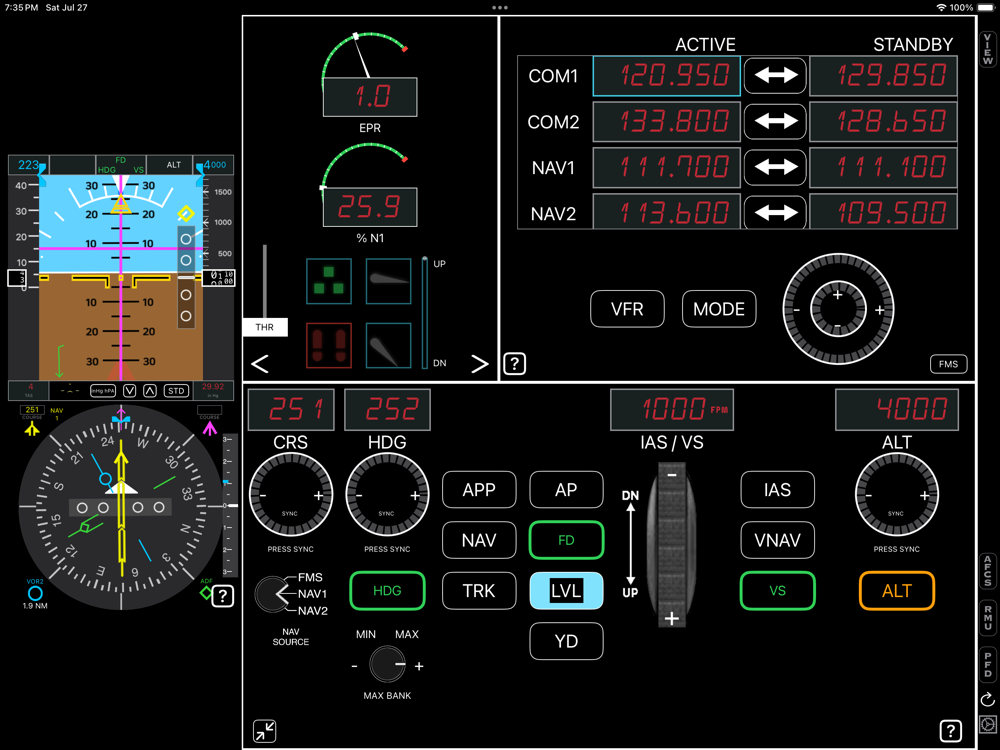Toggle the IAS speed mode
The image size is (1000, 750).
(x=777, y=490)
